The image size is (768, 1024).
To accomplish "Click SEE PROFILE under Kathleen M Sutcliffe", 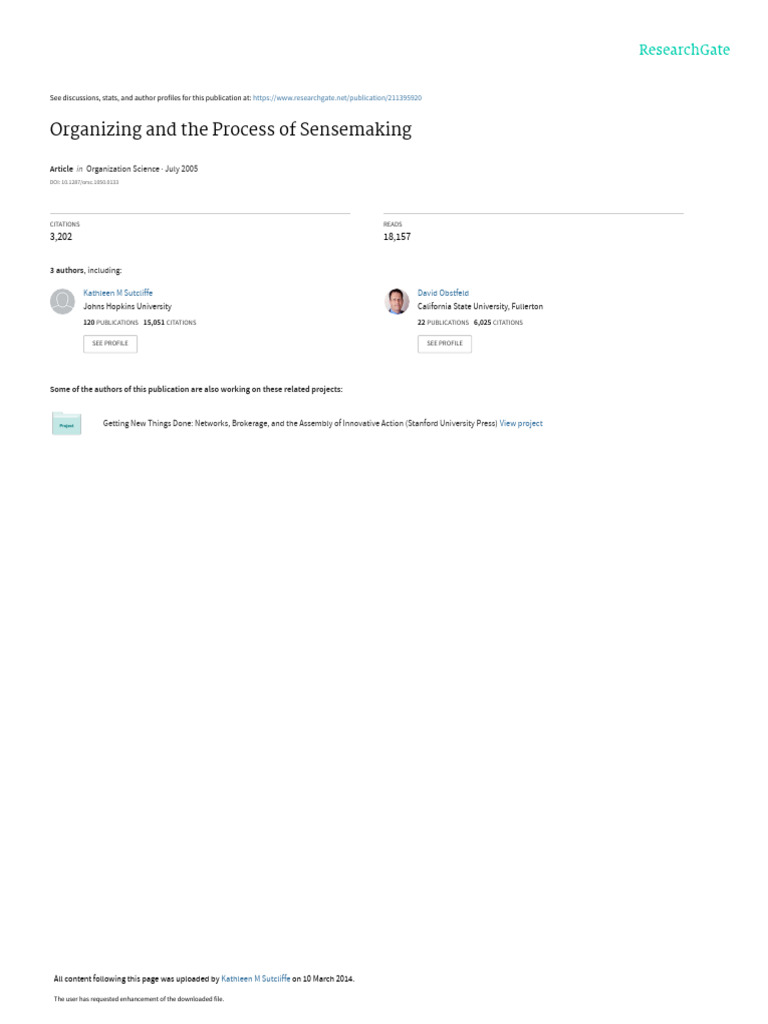I will pos(110,344).
